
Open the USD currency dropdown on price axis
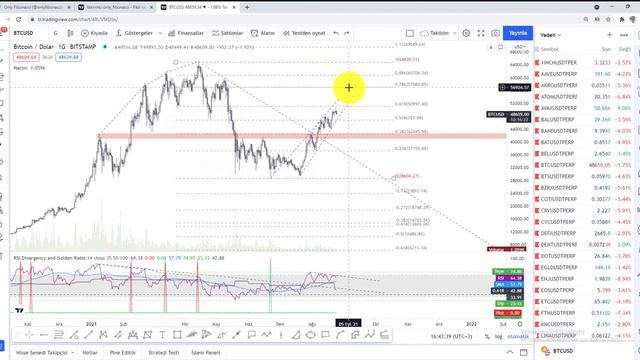tap(519, 47)
